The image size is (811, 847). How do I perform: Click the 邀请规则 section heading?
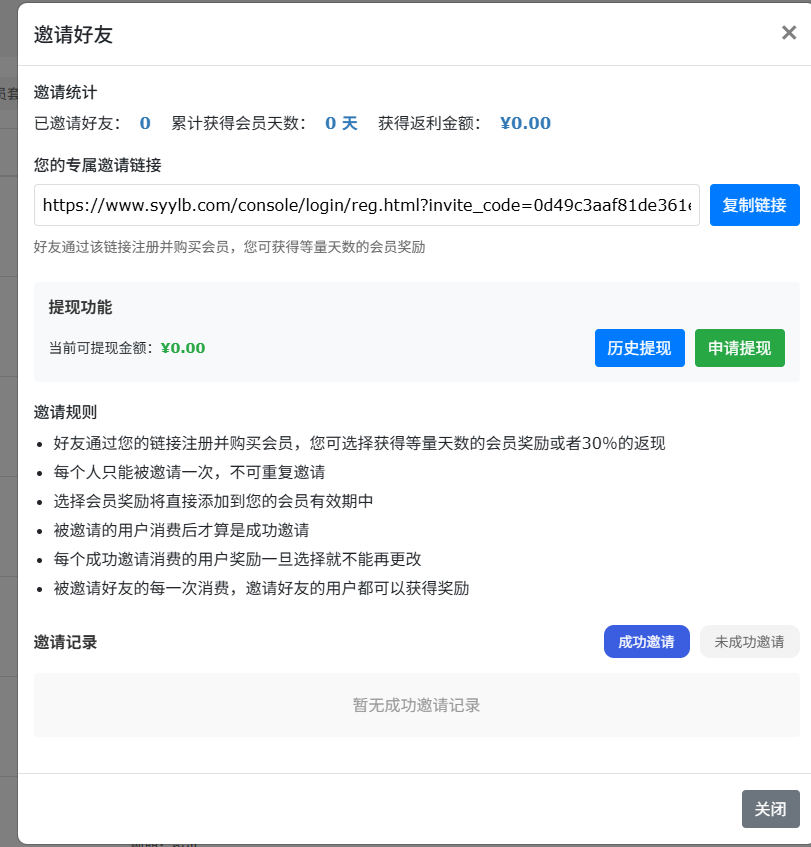pos(65,411)
